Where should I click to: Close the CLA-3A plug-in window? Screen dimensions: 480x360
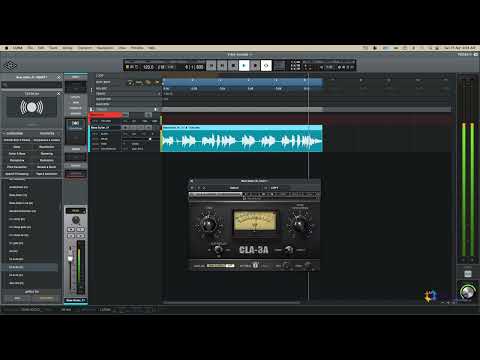(x=192, y=181)
